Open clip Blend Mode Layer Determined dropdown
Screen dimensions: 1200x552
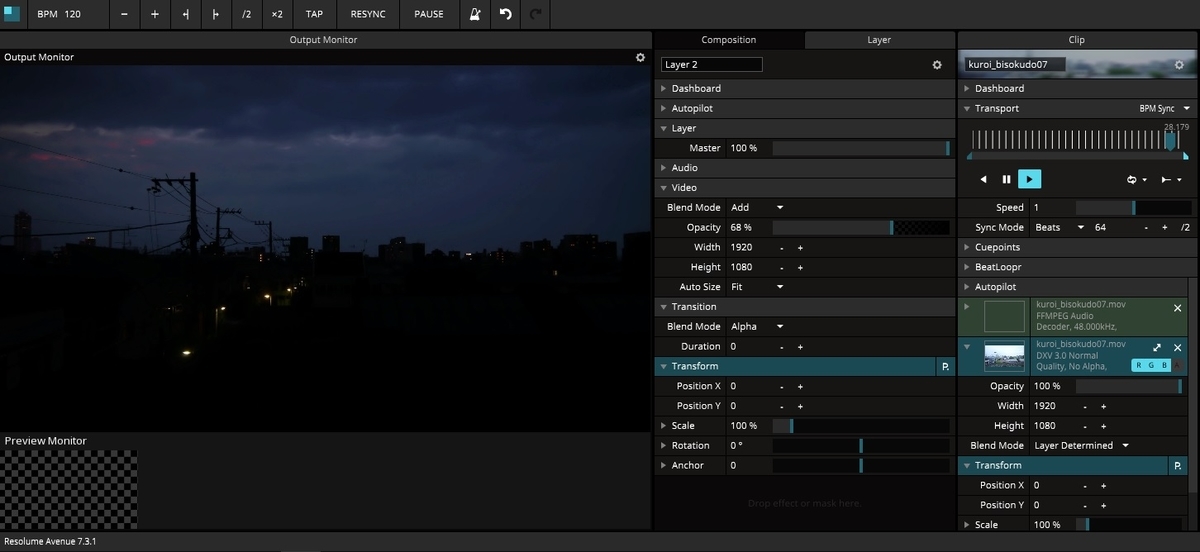[1081, 446]
